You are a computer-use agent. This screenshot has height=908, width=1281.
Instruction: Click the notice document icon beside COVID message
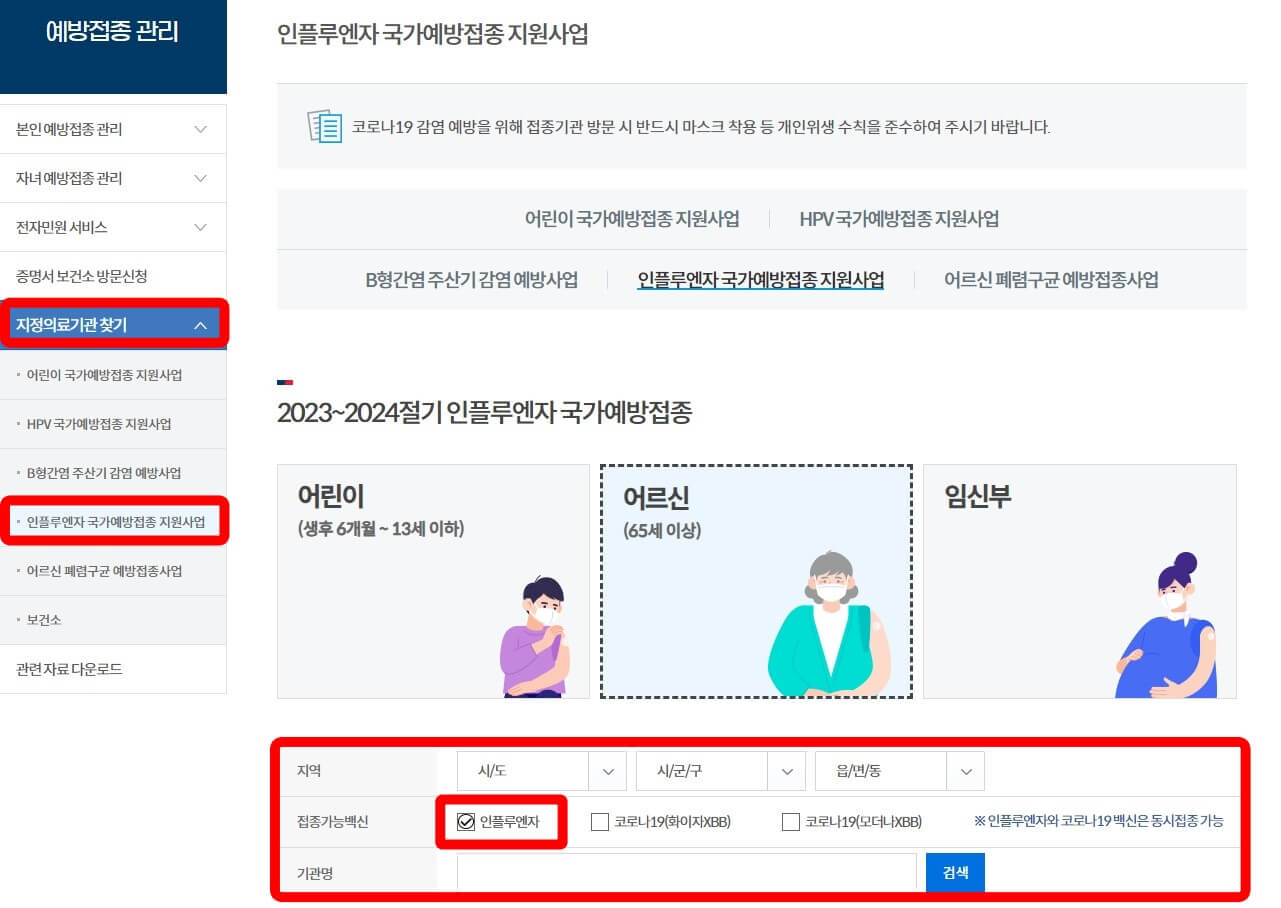[325, 127]
